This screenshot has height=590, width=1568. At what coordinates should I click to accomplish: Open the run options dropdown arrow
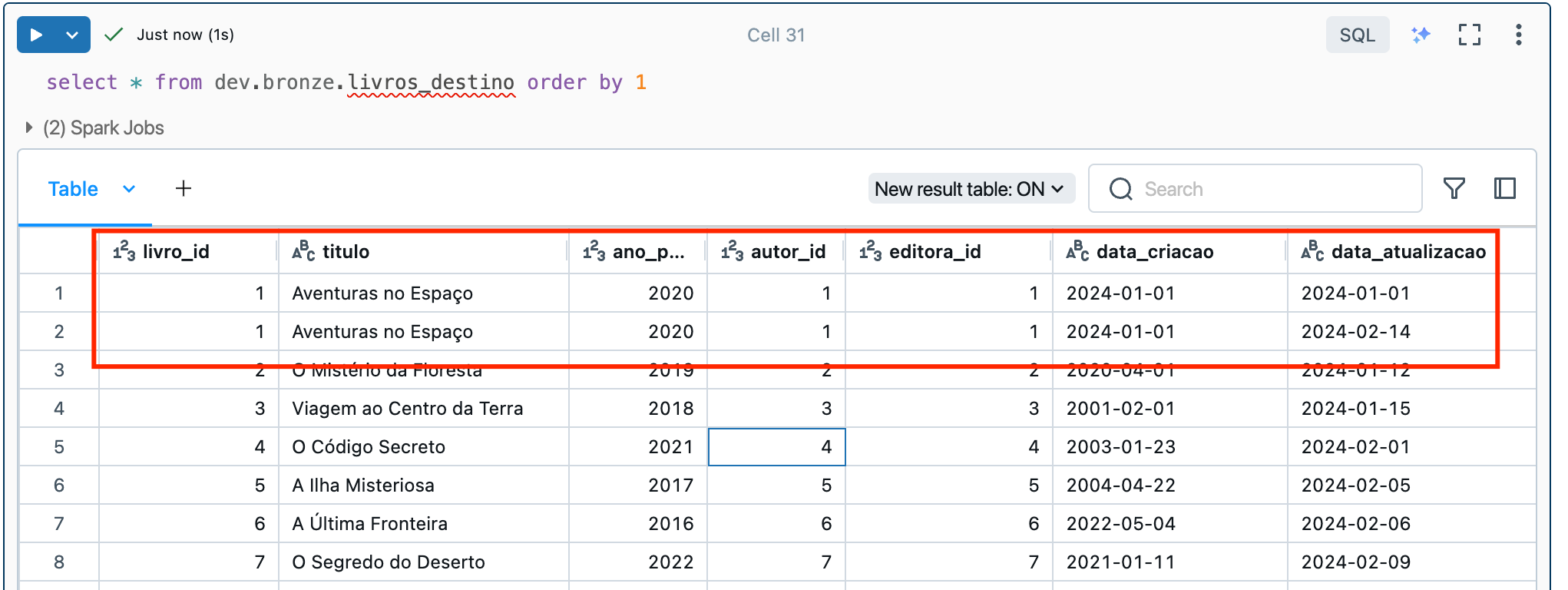(72, 35)
